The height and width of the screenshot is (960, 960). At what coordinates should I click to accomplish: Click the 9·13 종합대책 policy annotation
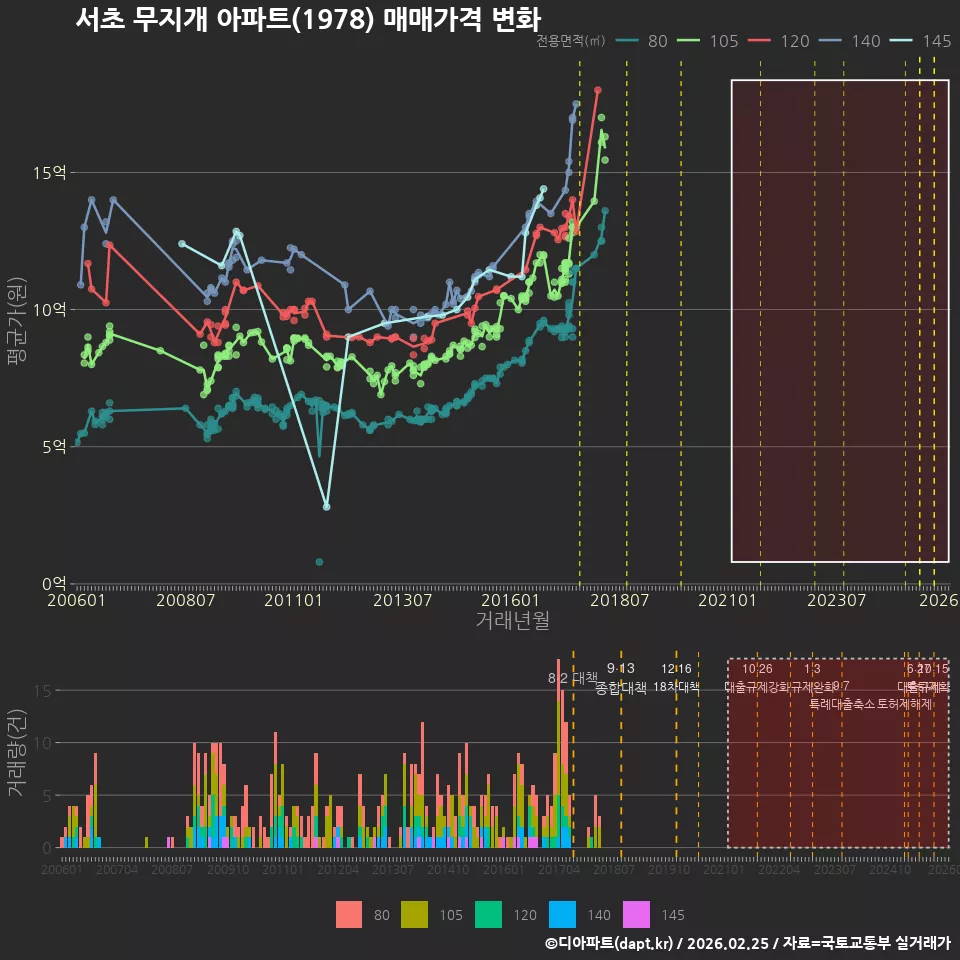[621, 678]
